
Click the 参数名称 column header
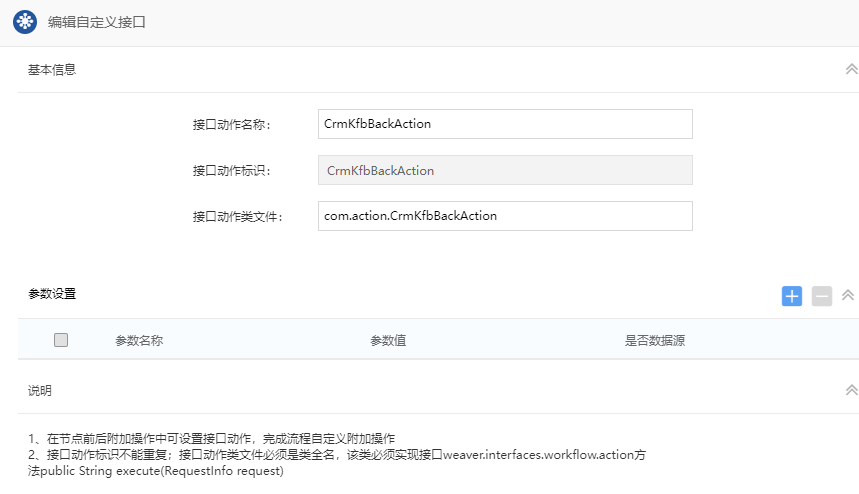click(139, 340)
